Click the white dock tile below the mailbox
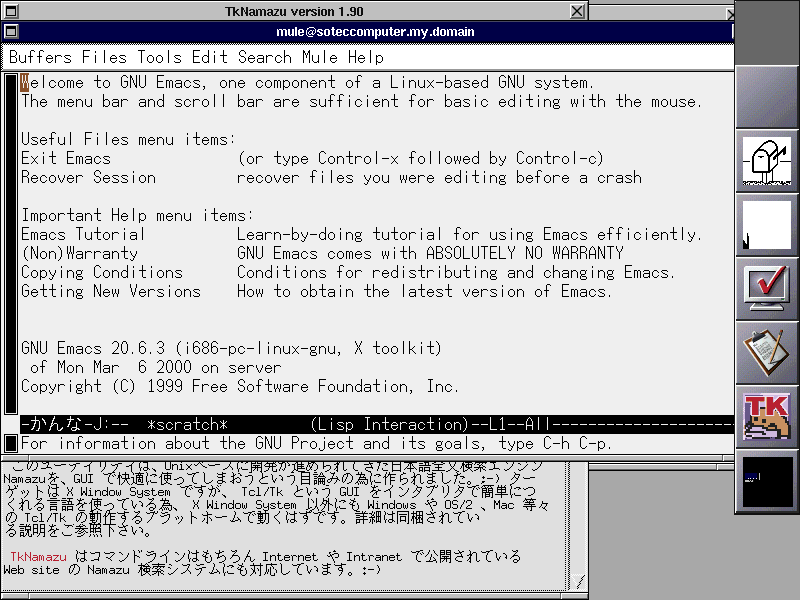Image resolution: width=800 pixels, height=600 pixels. tap(767, 225)
